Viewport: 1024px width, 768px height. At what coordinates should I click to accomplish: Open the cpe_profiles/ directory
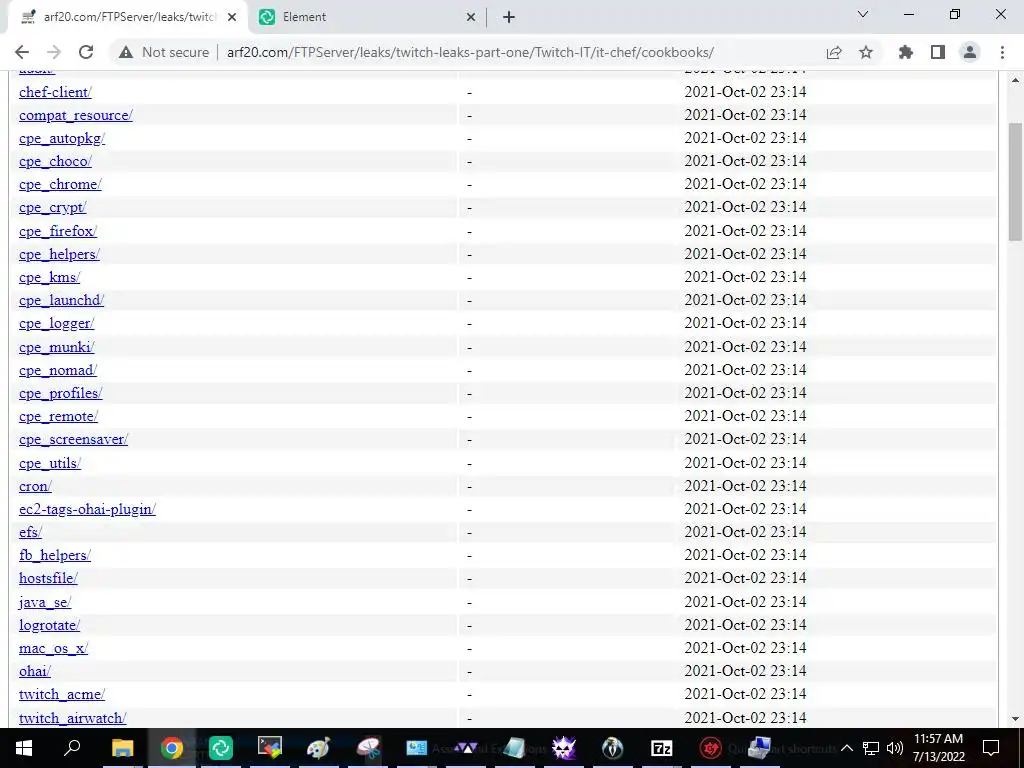pos(61,393)
